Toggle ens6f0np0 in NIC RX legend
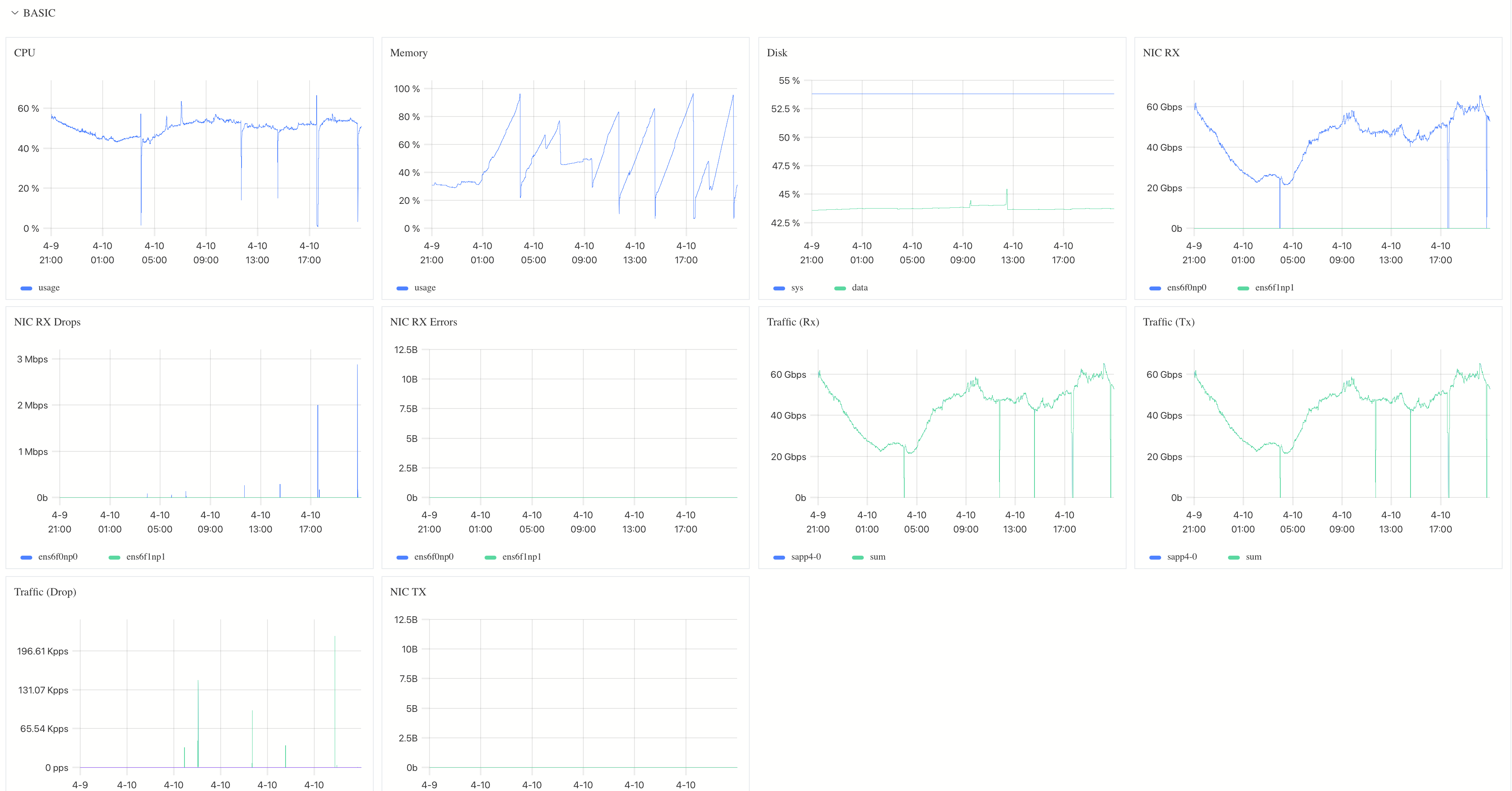Viewport: 1512px width, 791px height. coord(1186,288)
